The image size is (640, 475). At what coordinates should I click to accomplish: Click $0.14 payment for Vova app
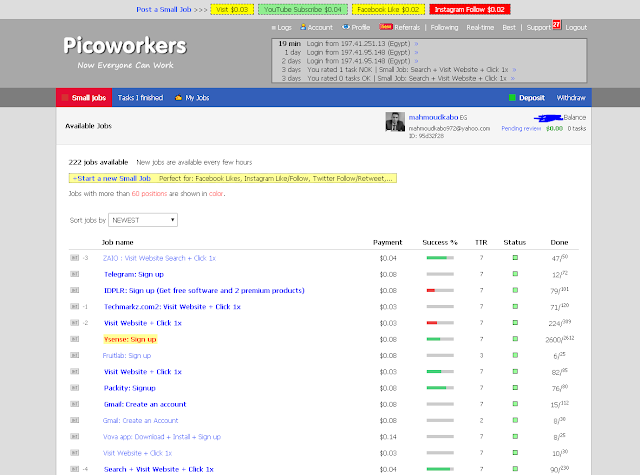tap(388, 437)
